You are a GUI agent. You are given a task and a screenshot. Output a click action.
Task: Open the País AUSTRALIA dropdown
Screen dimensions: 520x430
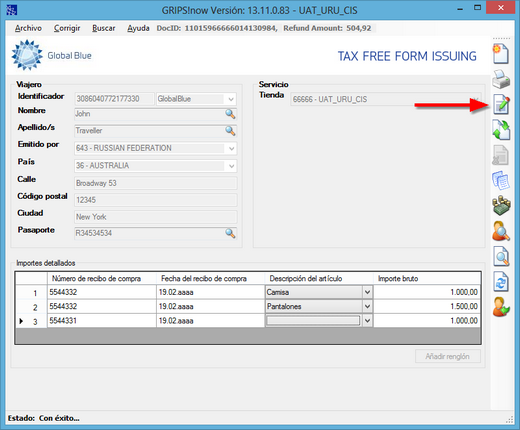231,166
